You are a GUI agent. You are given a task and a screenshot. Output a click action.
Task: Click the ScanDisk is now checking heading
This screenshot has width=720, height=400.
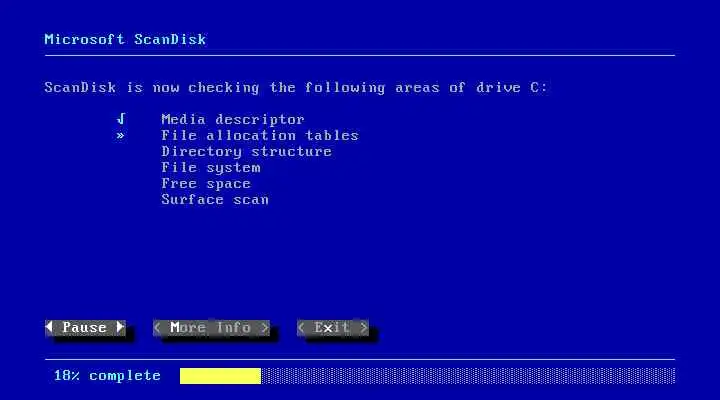(296, 87)
